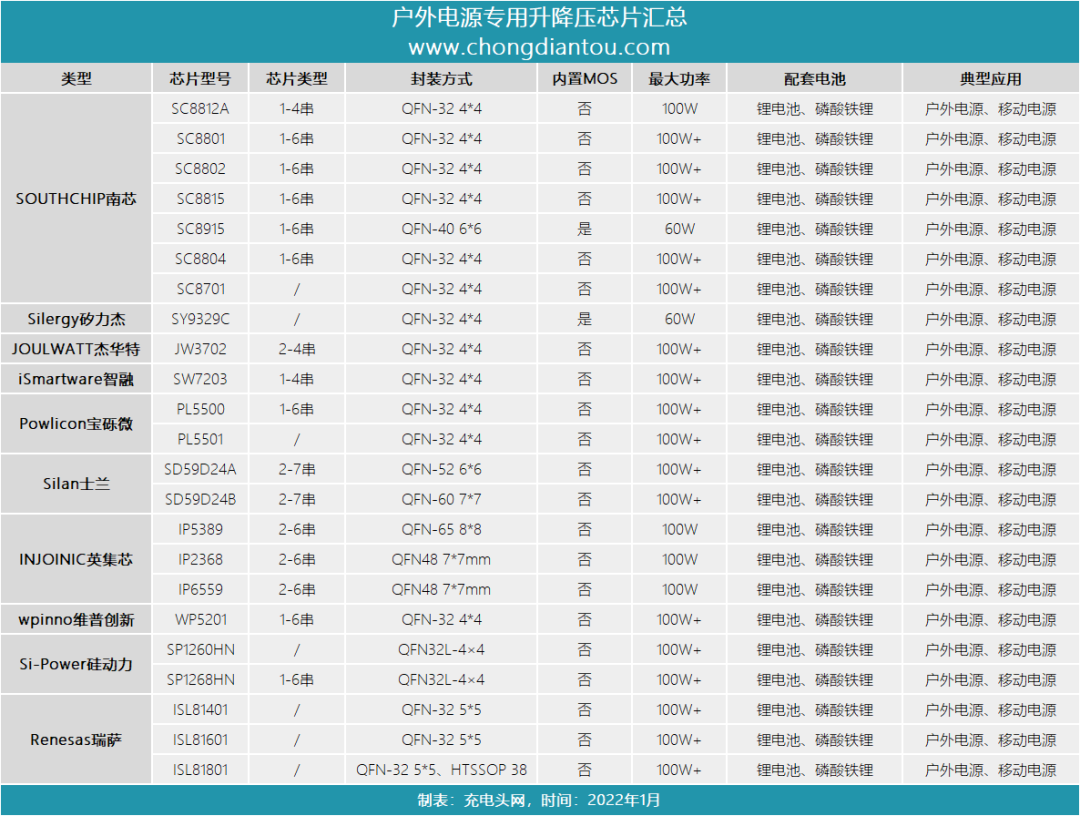The image size is (1080, 816).
Task: Select chip model SC8815
Action: coord(200,199)
